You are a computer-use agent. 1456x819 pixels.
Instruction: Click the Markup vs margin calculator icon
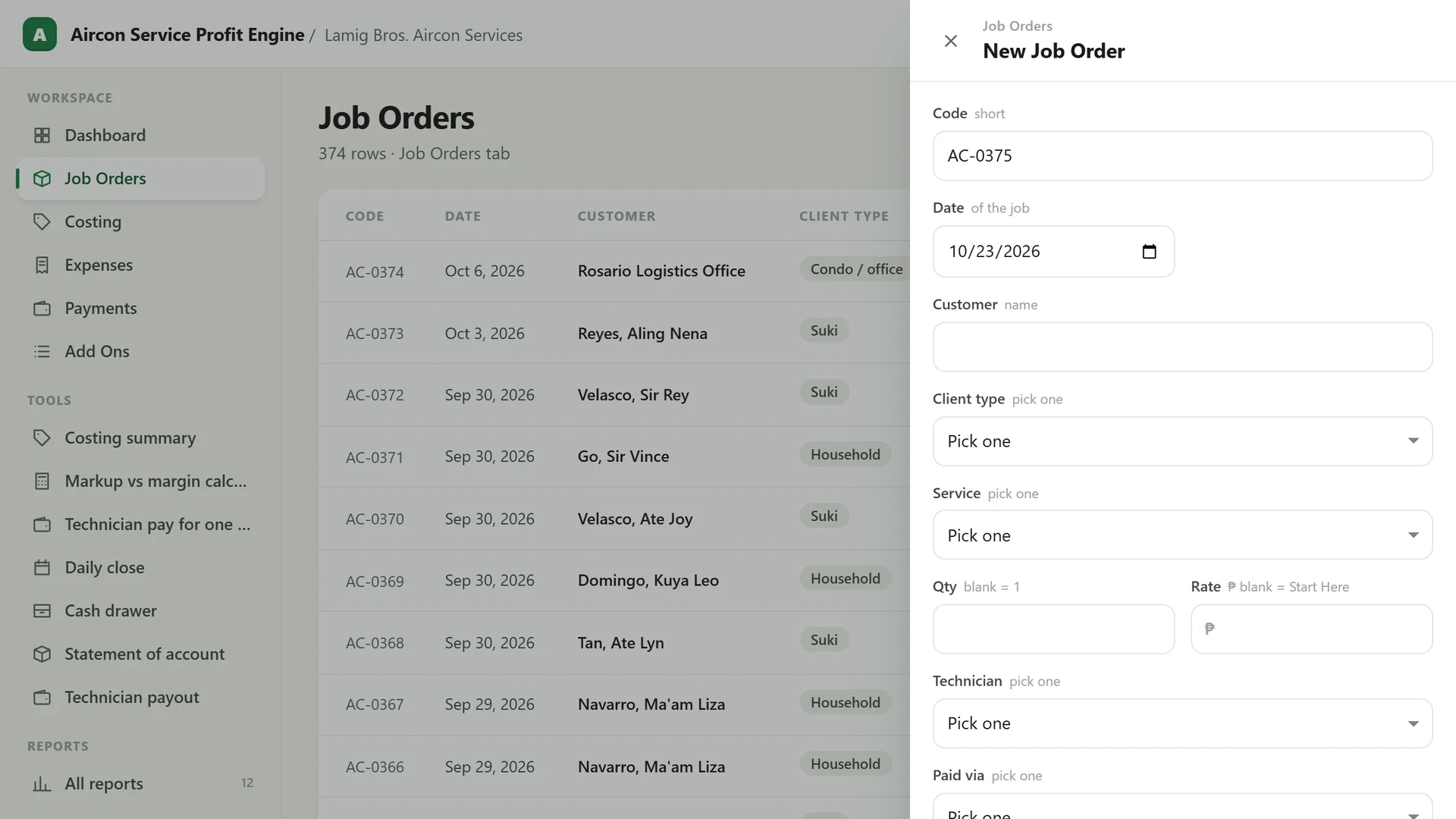pos(42,481)
